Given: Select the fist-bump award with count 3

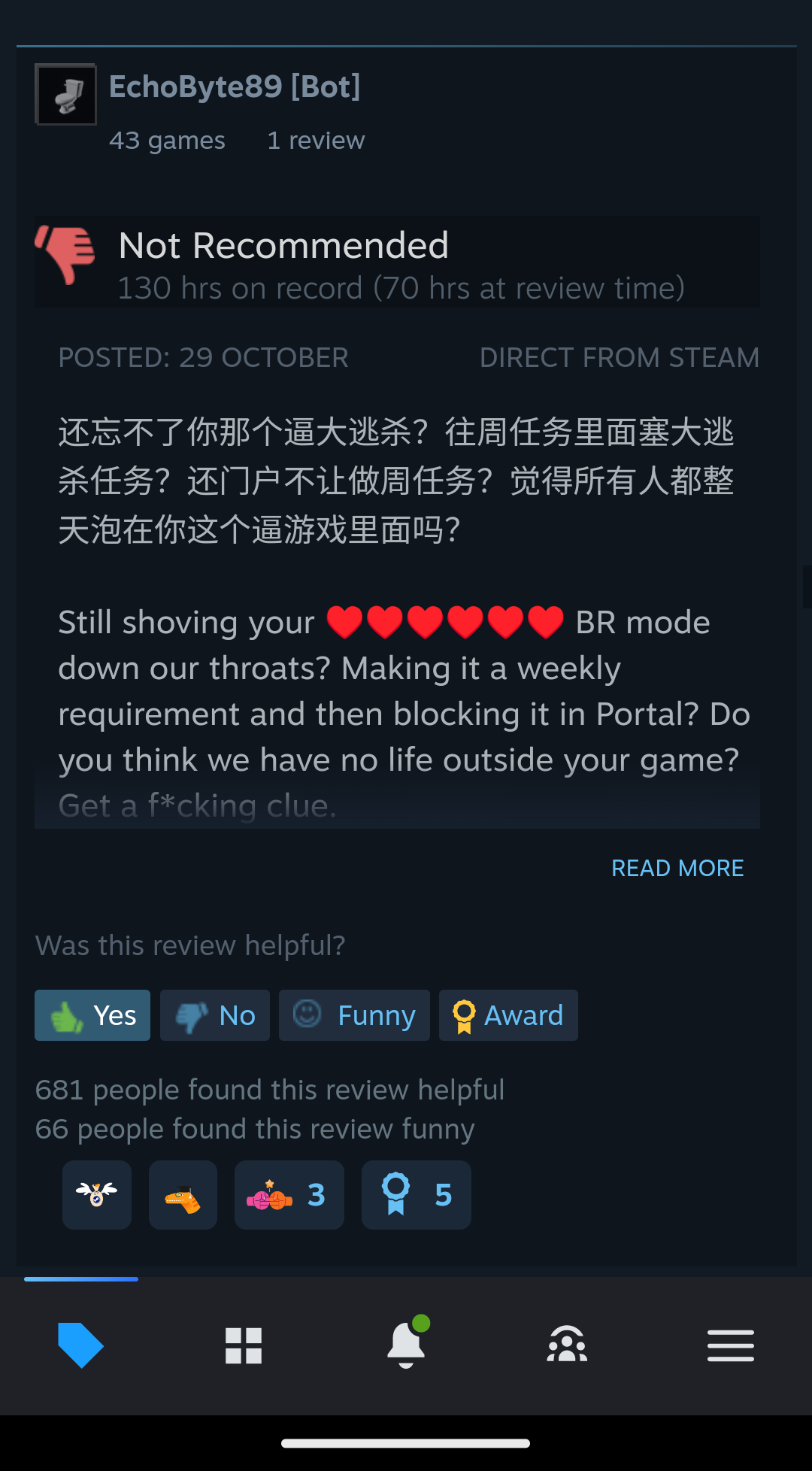Looking at the screenshot, I should (x=289, y=1195).
